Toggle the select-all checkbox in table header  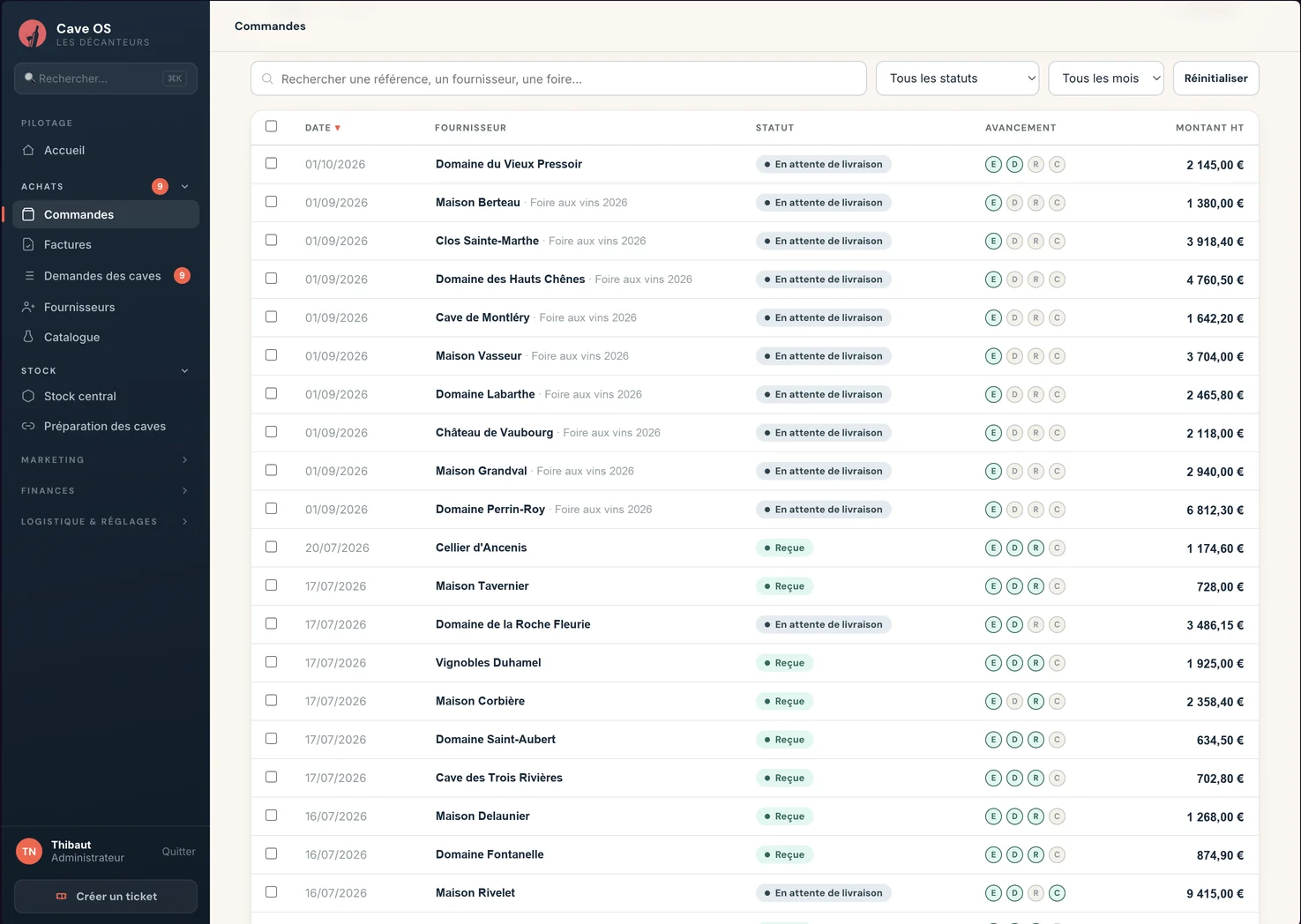click(271, 126)
